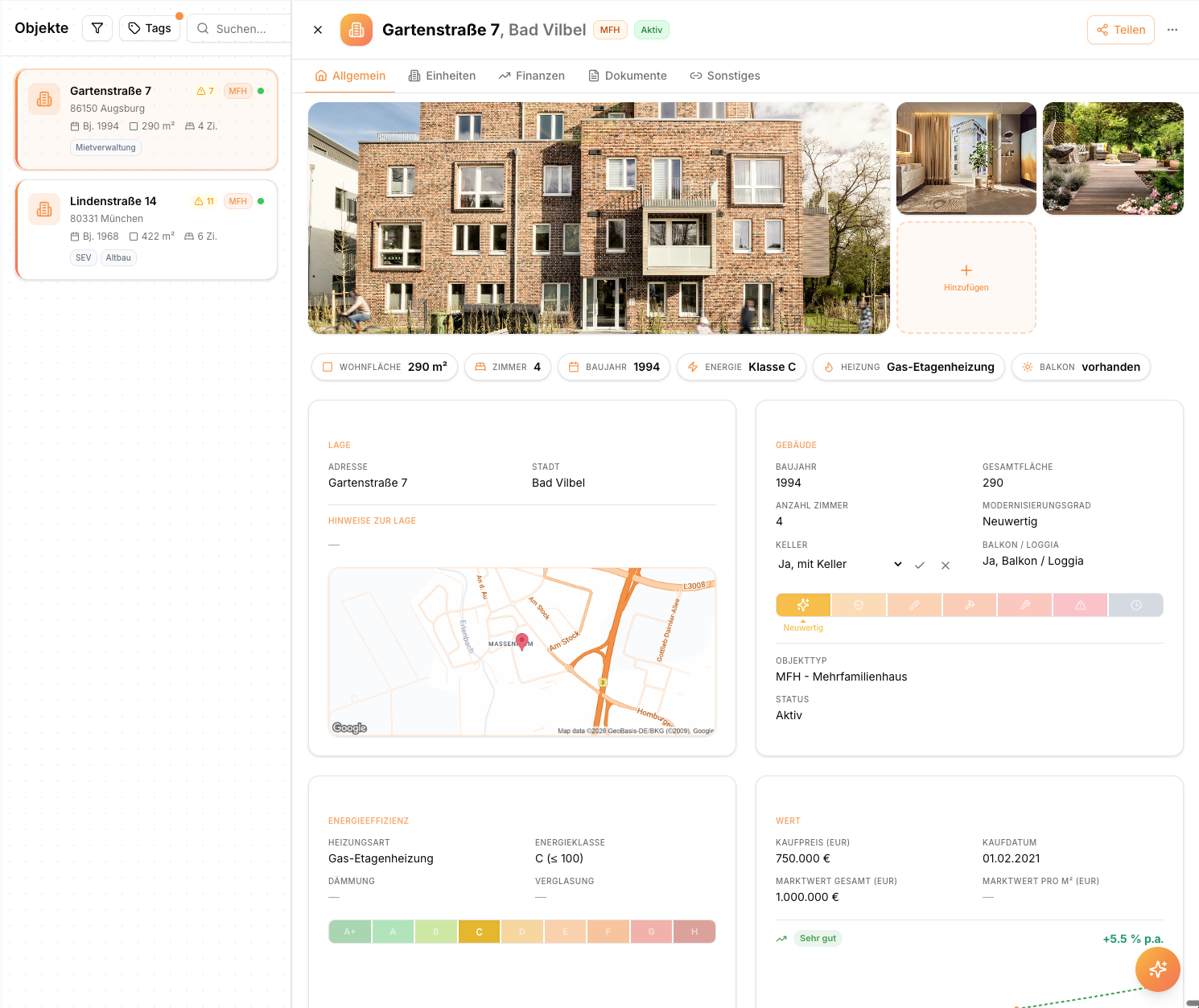The width and height of the screenshot is (1199, 1008).
Task: Open the main brick building photo
Action: pyautogui.click(x=599, y=218)
